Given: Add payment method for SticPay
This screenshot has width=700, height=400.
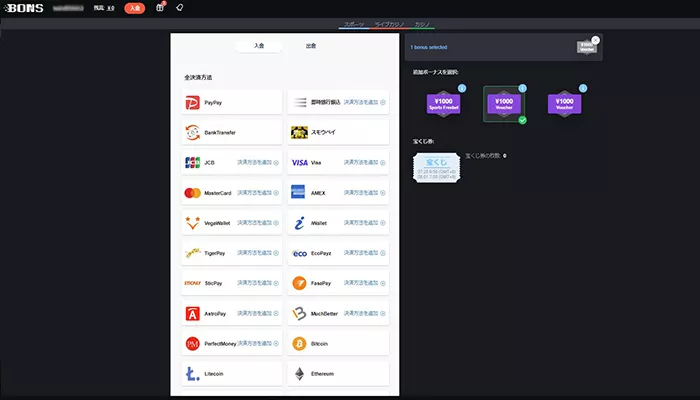Looking at the screenshot, I should [x=258, y=283].
